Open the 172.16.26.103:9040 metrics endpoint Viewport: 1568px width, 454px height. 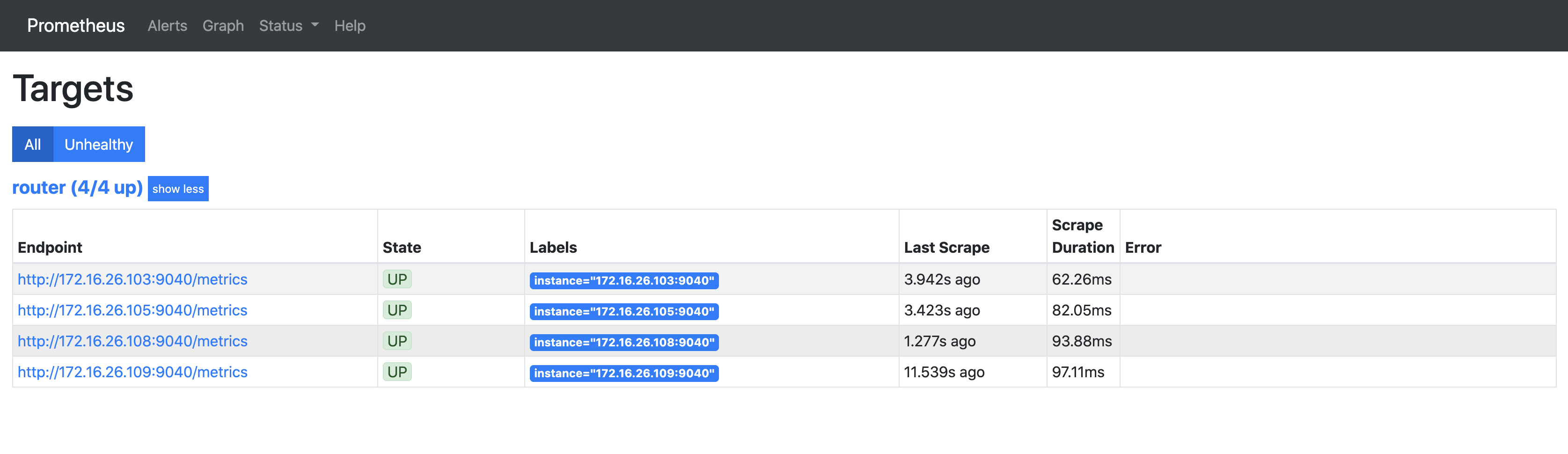pyautogui.click(x=132, y=279)
